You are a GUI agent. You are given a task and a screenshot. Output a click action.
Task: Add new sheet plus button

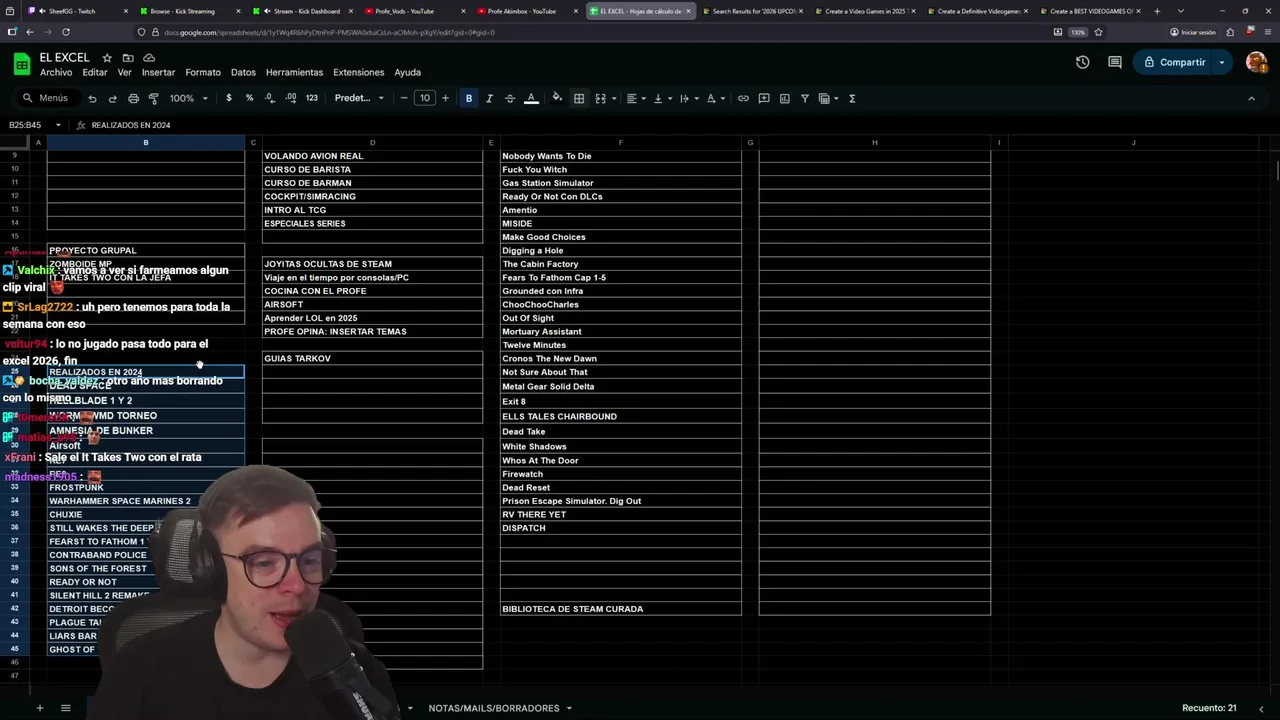point(40,708)
